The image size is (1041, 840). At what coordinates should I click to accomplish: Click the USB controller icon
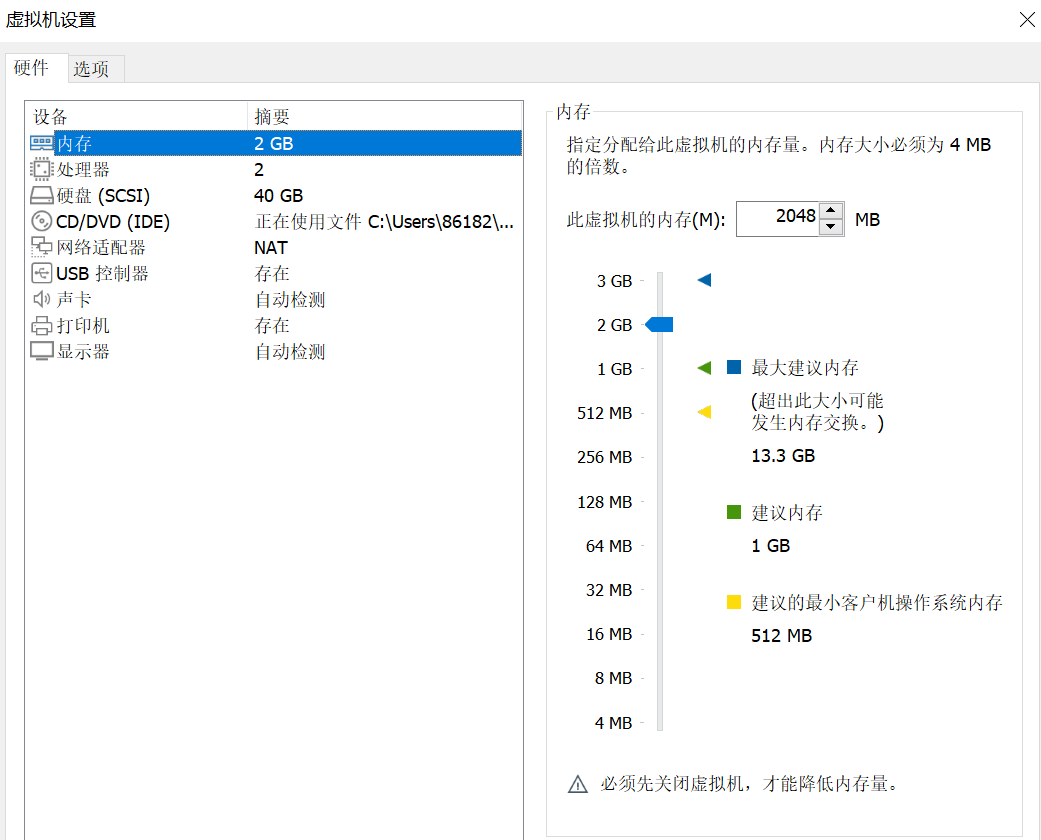point(42,274)
